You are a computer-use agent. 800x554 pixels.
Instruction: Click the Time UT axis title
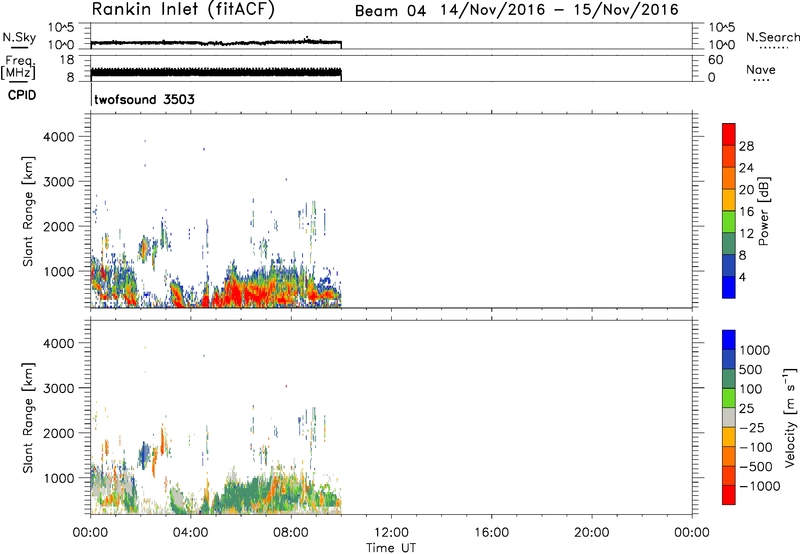coord(391,548)
